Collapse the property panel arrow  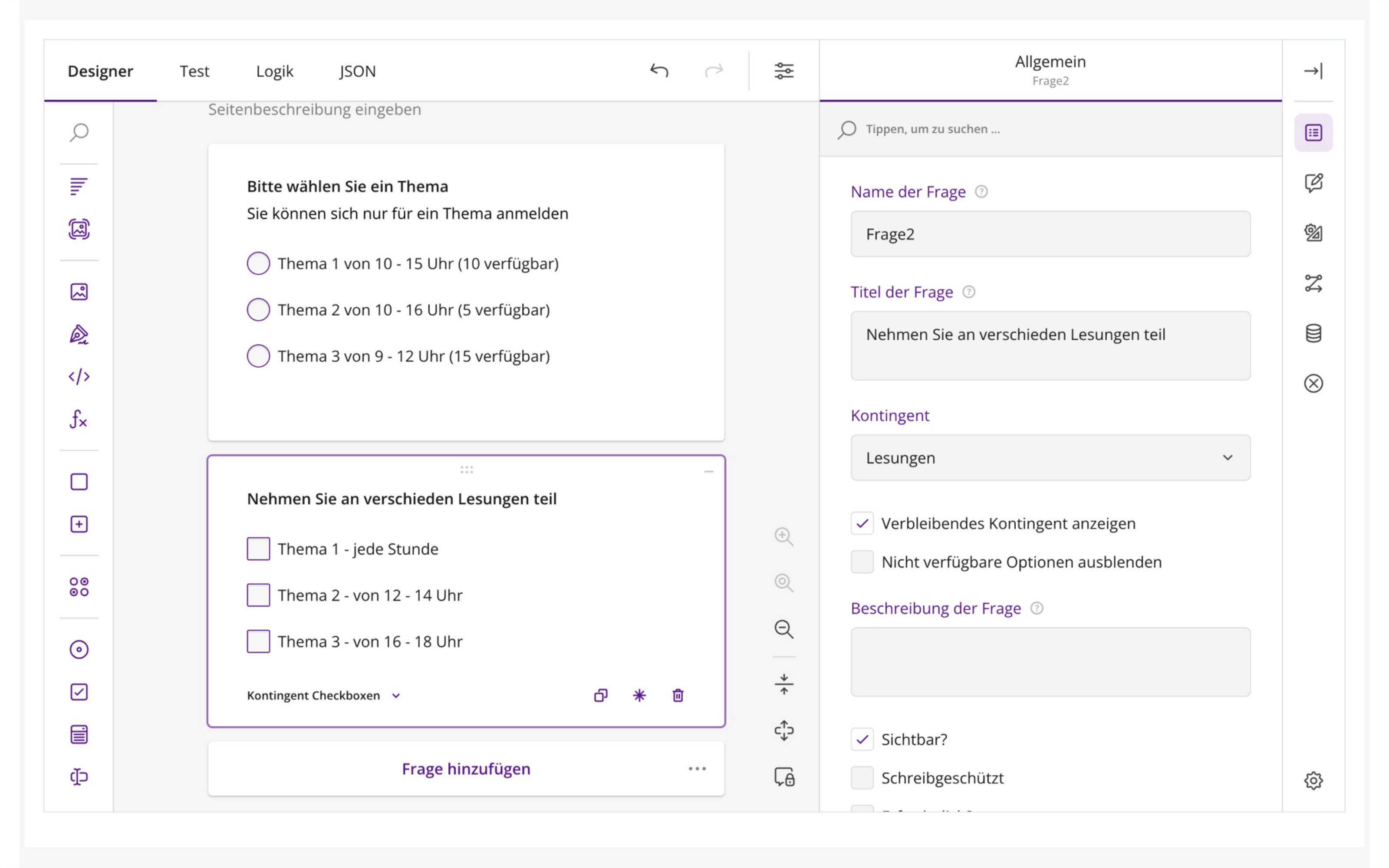coord(1313,71)
